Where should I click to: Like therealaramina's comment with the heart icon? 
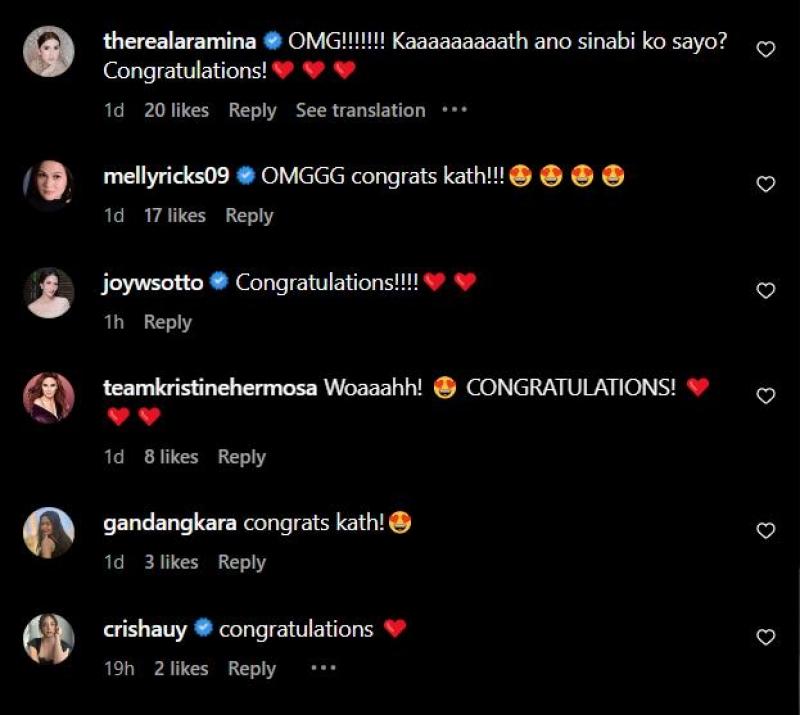coord(765,50)
